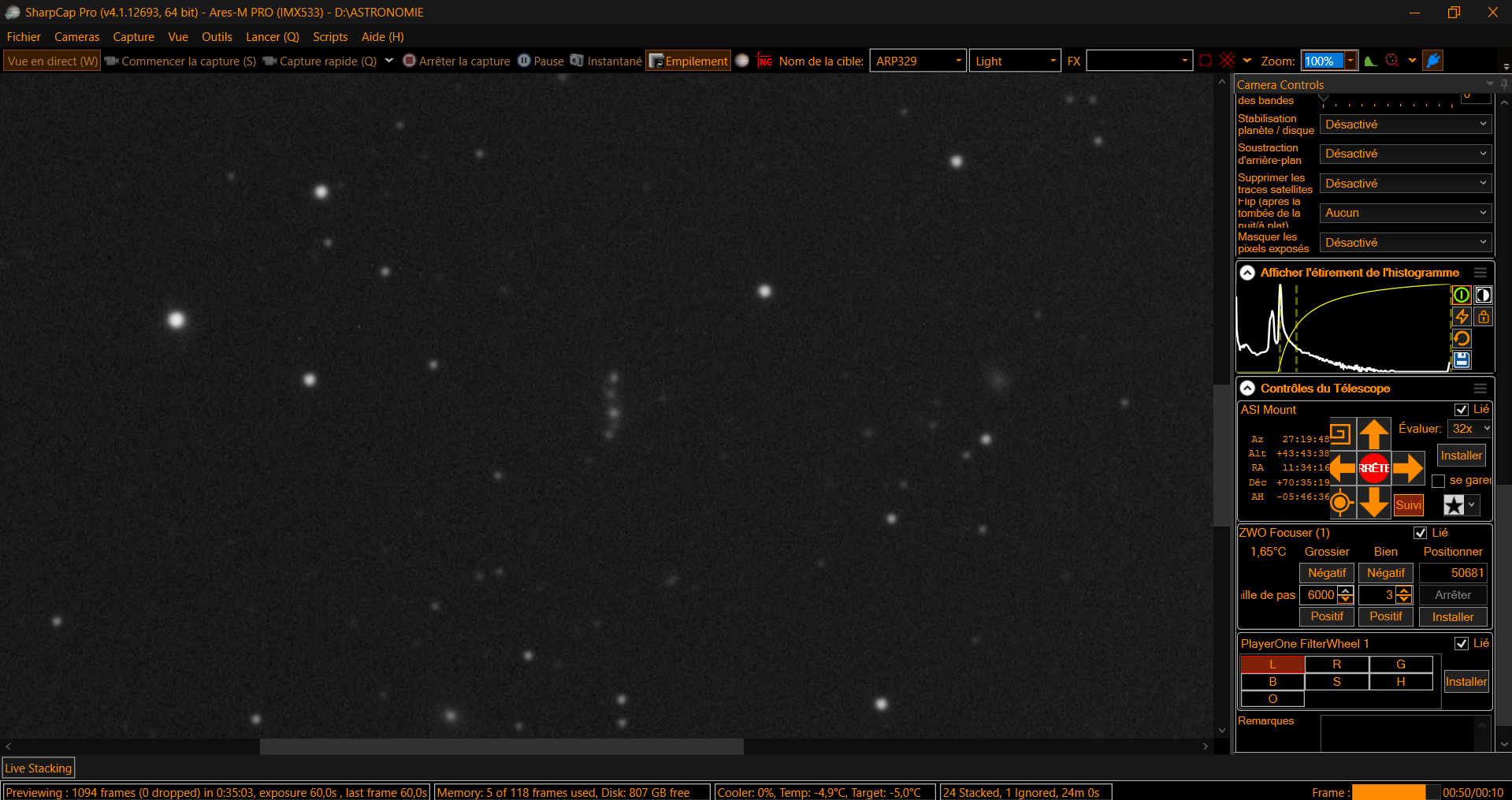This screenshot has height=800, width=1512.
Task: Click Arrêter la capture in toolbar
Action: [x=456, y=61]
